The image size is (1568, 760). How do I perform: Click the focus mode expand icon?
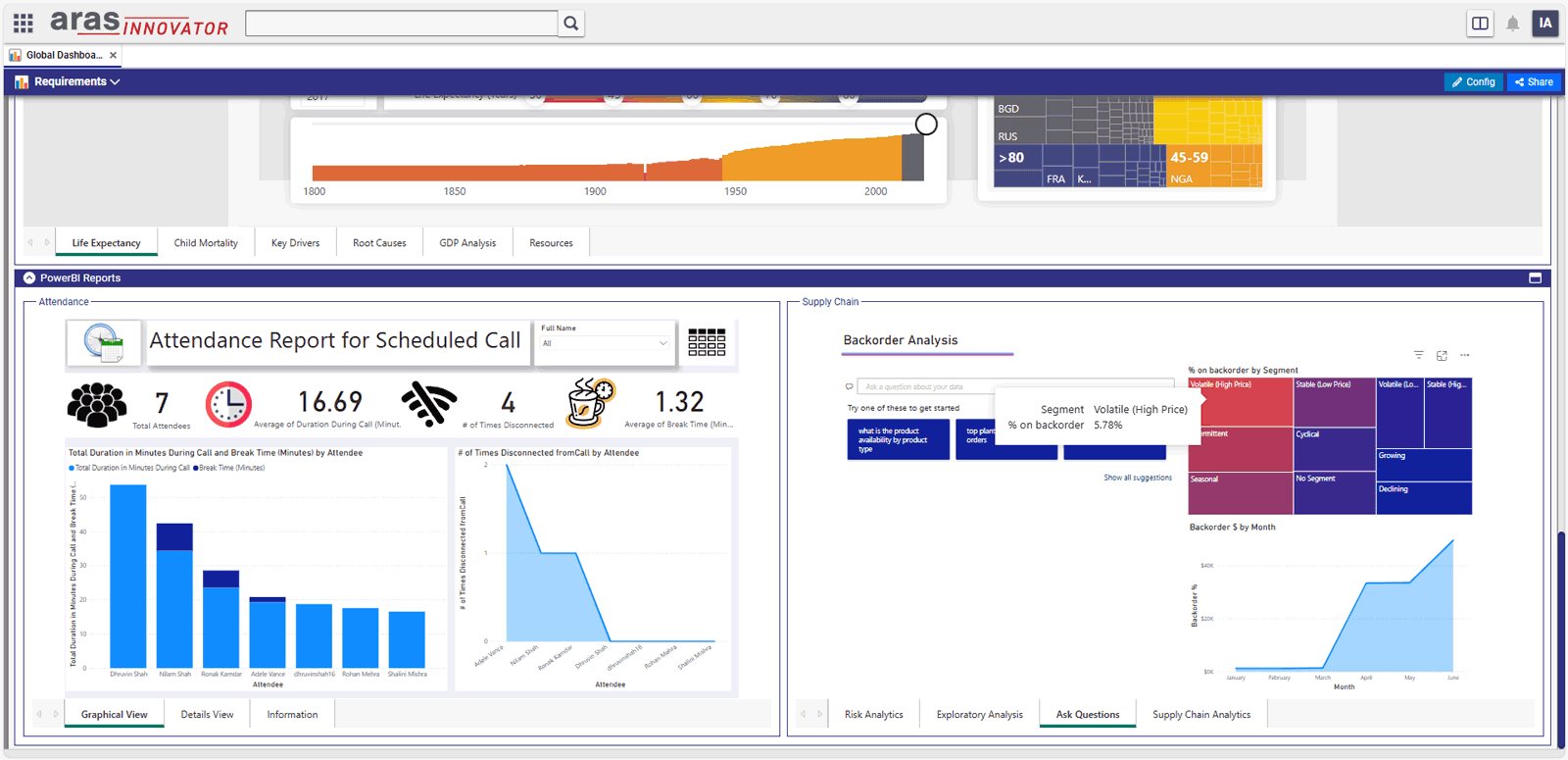coord(1442,355)
